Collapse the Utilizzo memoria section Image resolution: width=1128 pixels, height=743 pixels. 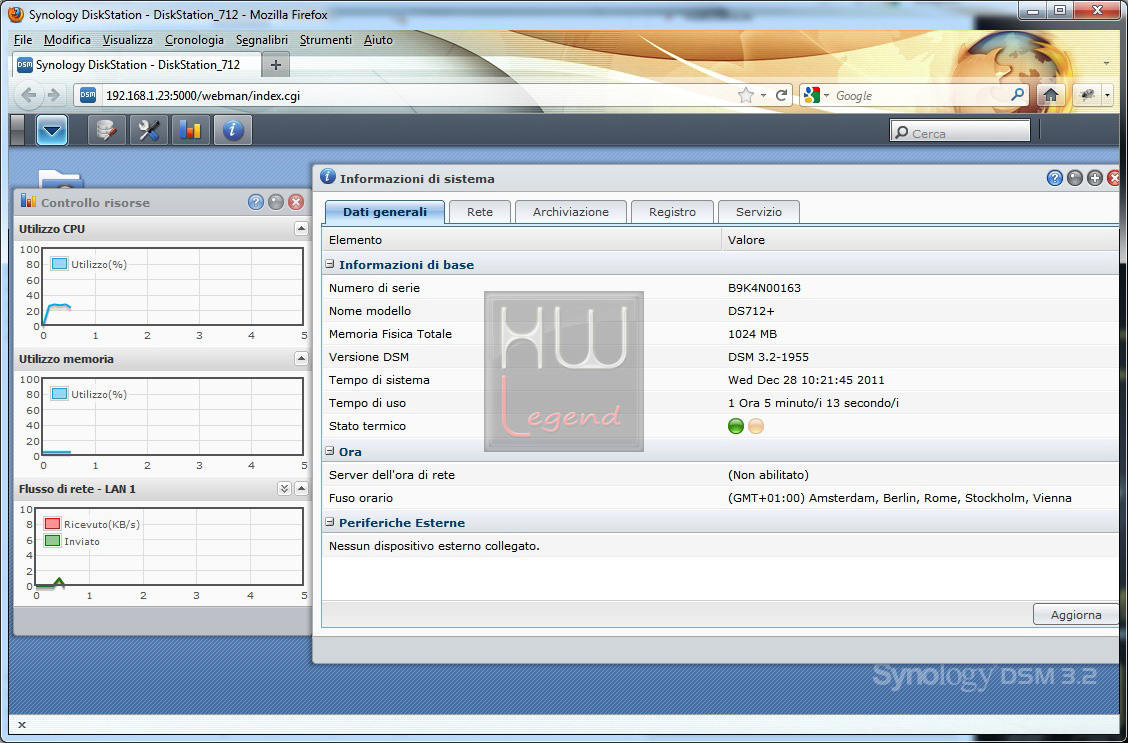[301, 358]
